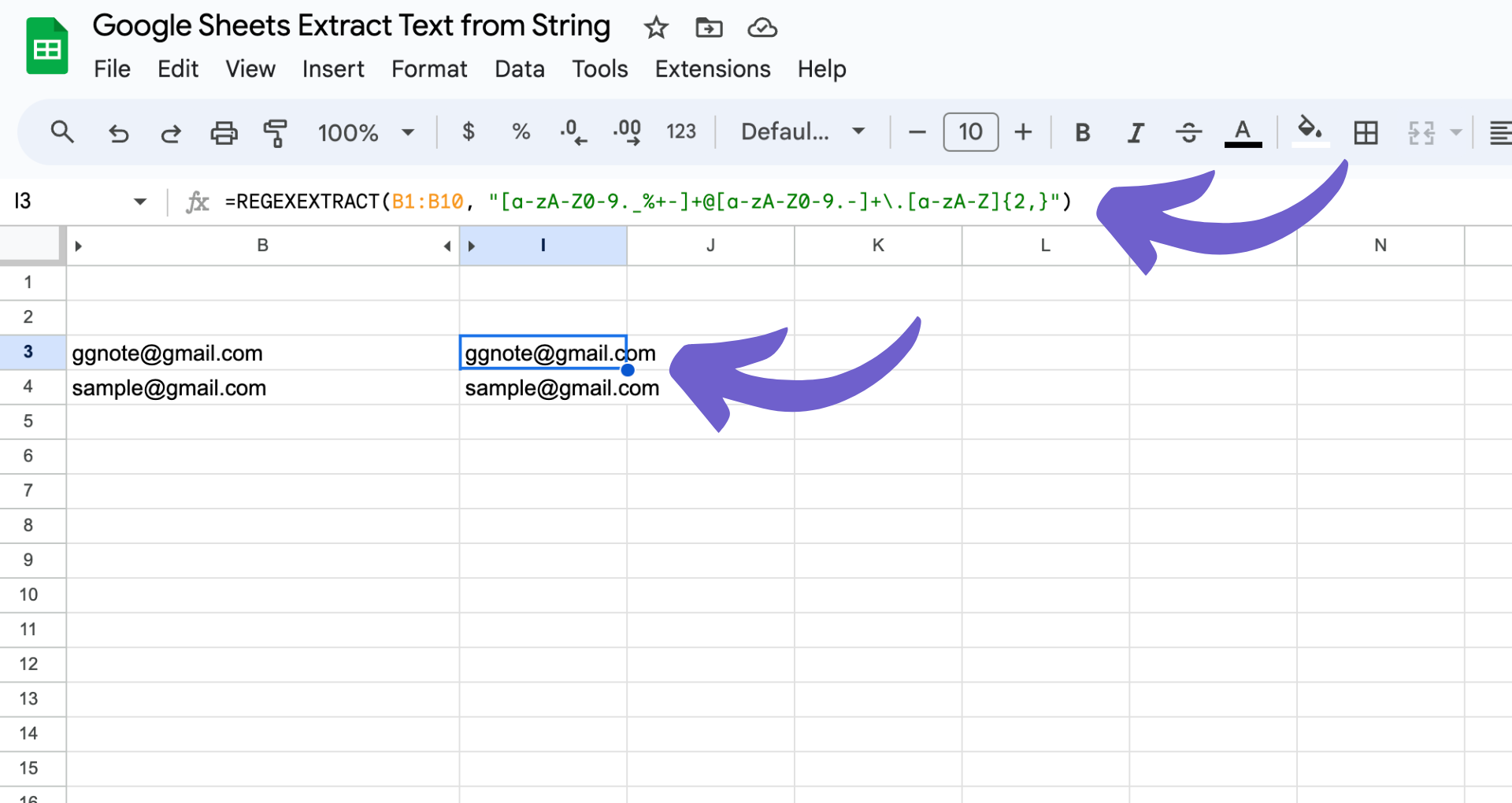Star this spreadsheet document
Screen dimensions: 1512x803
656,28
